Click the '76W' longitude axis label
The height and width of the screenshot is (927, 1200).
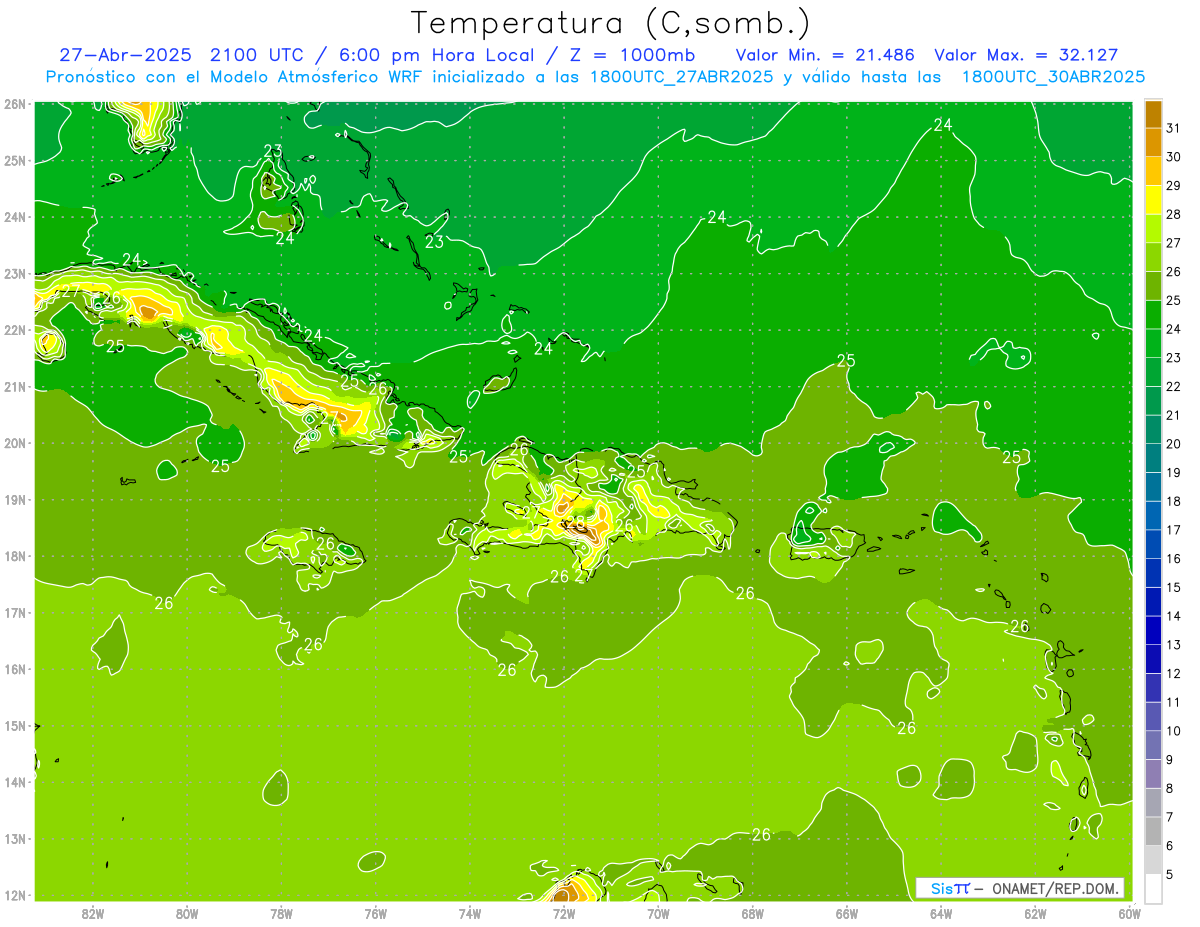click(x=376, y=913)
